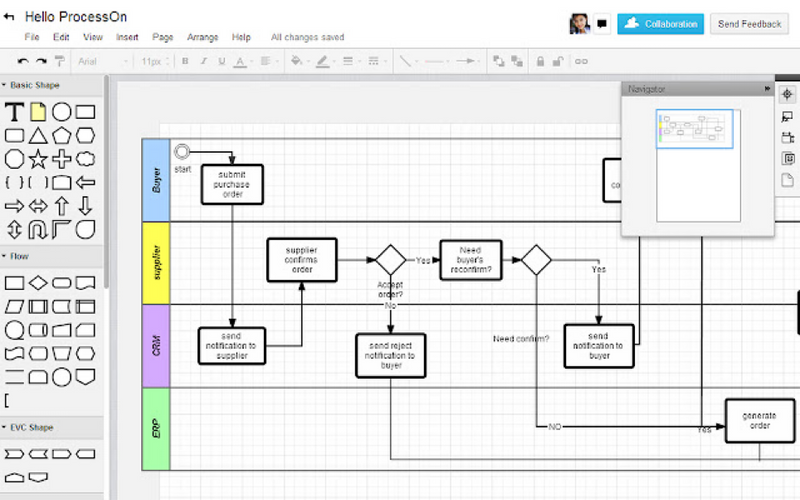Open the fill color bucket picker

[x=296, y=61]
